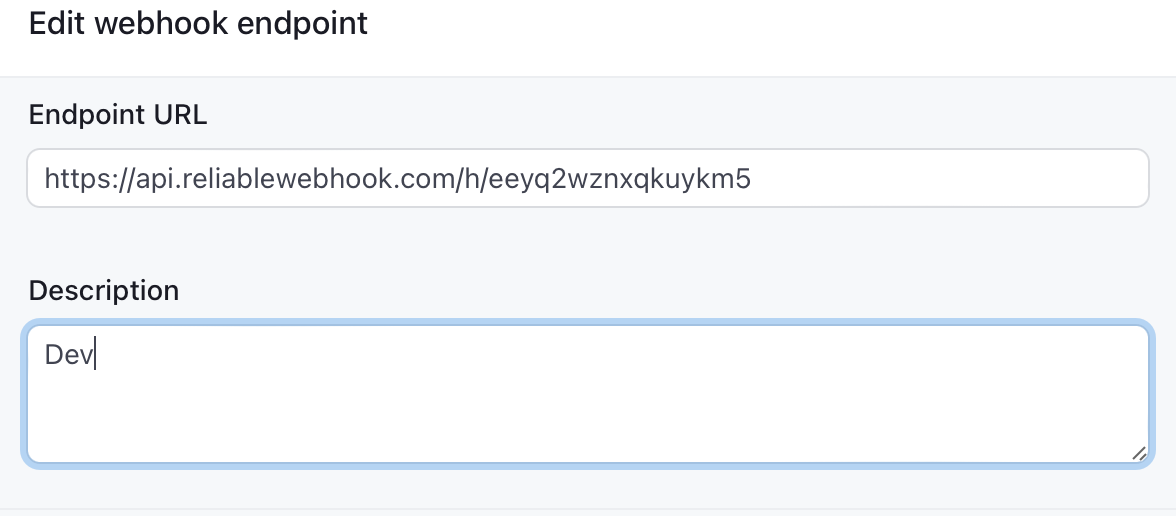This screenshot has width=1176, height=516.
Task: Click the textarea resize handle in Description box
Action: (1138, 453)
